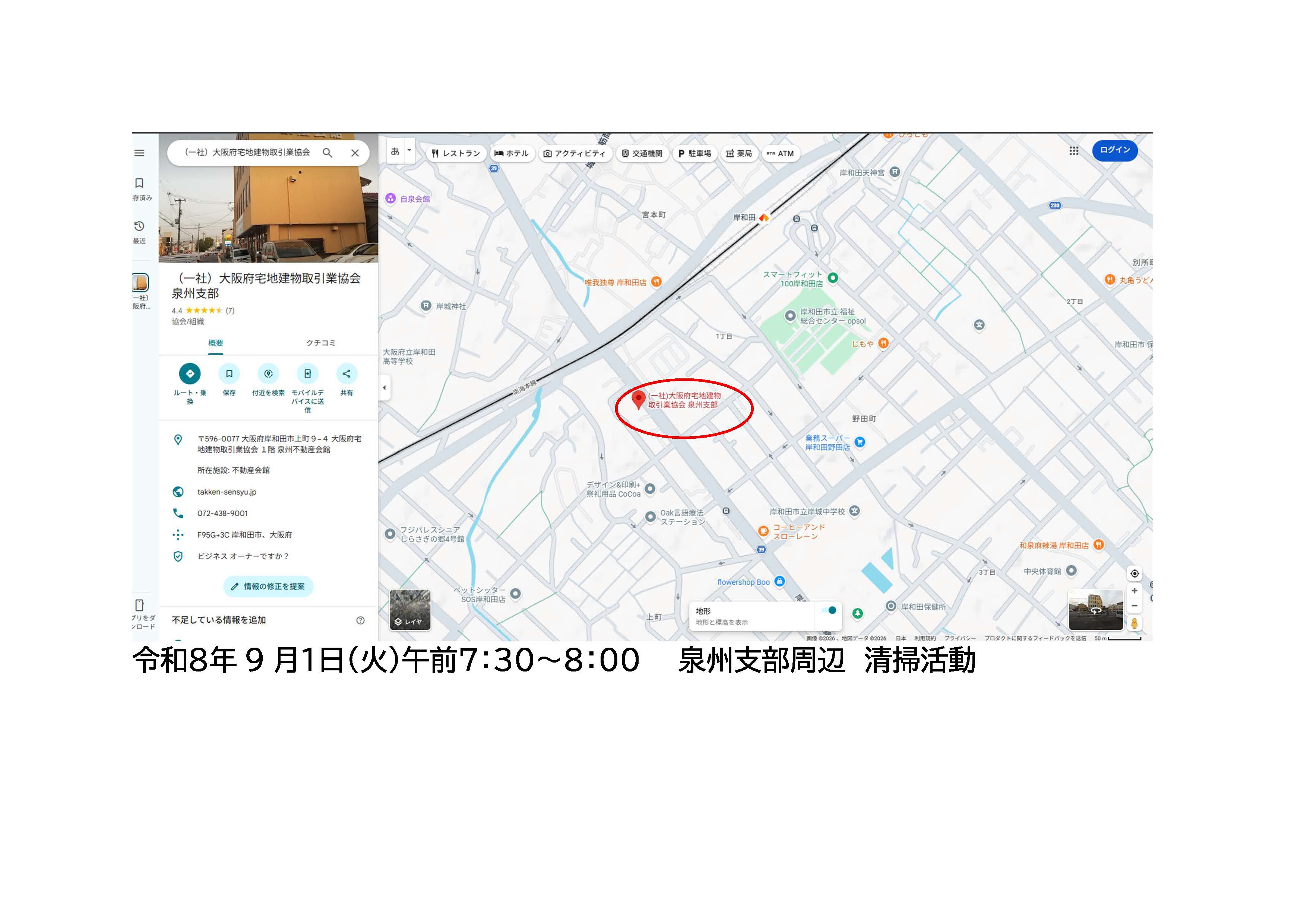Open the place shortcut in left rail

pos(140,283)
